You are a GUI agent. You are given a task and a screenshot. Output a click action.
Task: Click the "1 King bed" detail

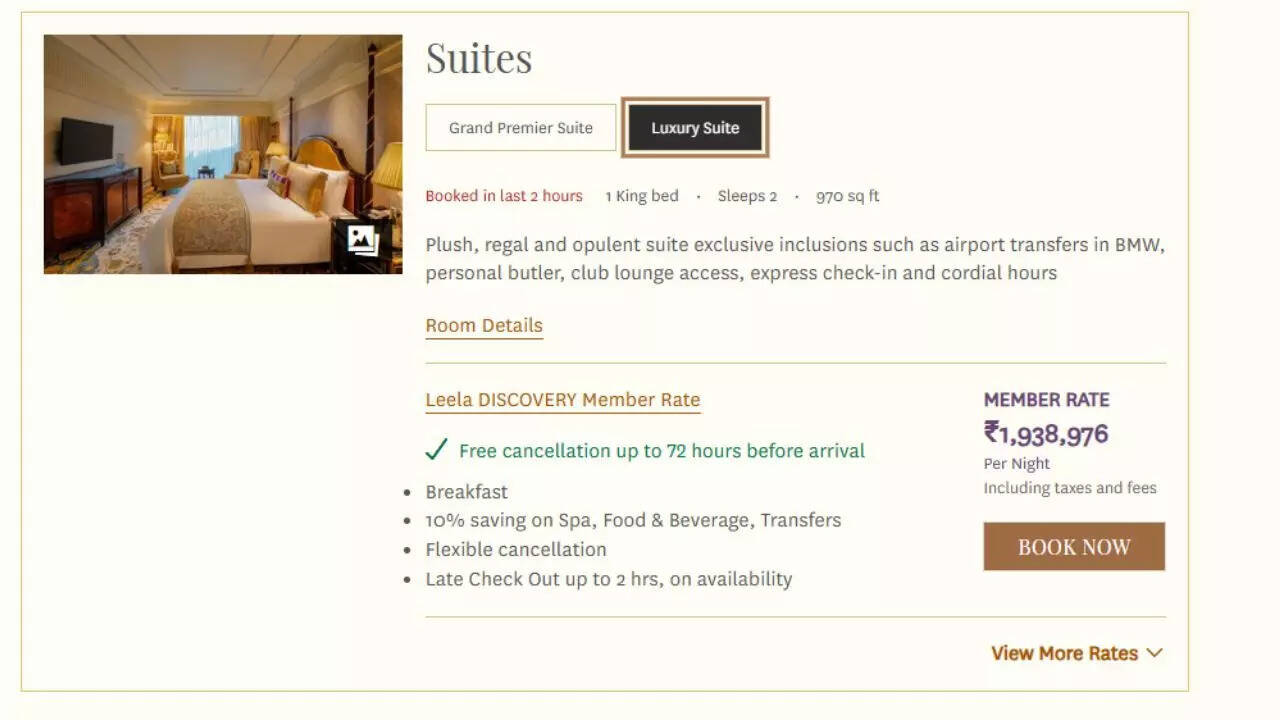tap(641, 196)
